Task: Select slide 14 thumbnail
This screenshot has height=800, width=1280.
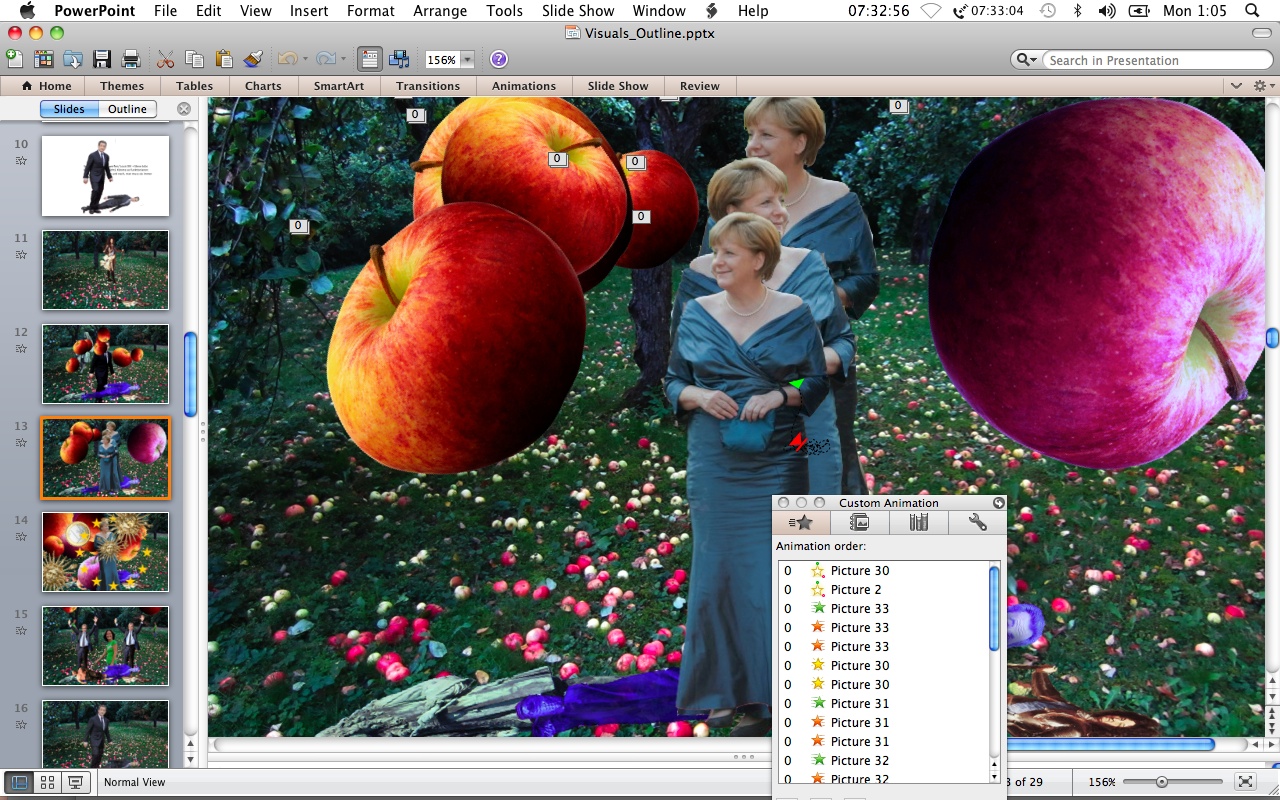Action: pos(105,551)
